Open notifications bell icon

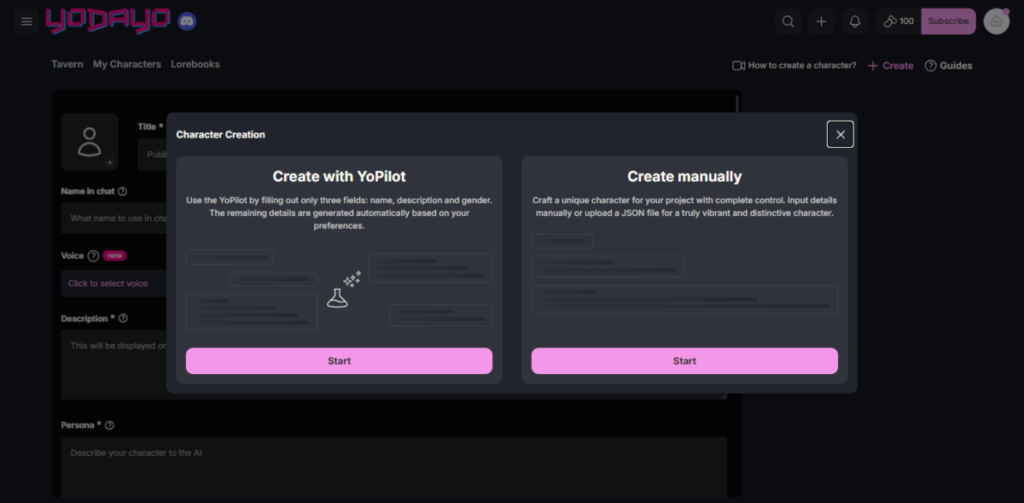click(854, 21)
